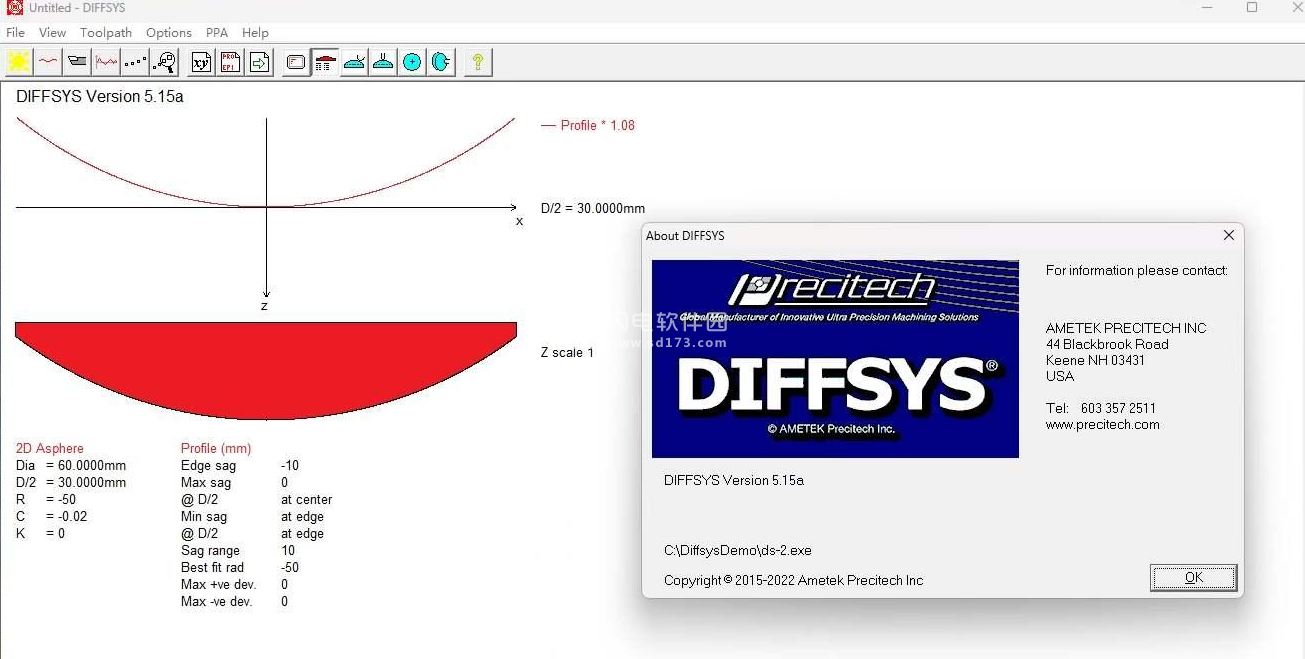Click the dotted points toolbar icon
The image size is (1305, 659).
[135, 62]
